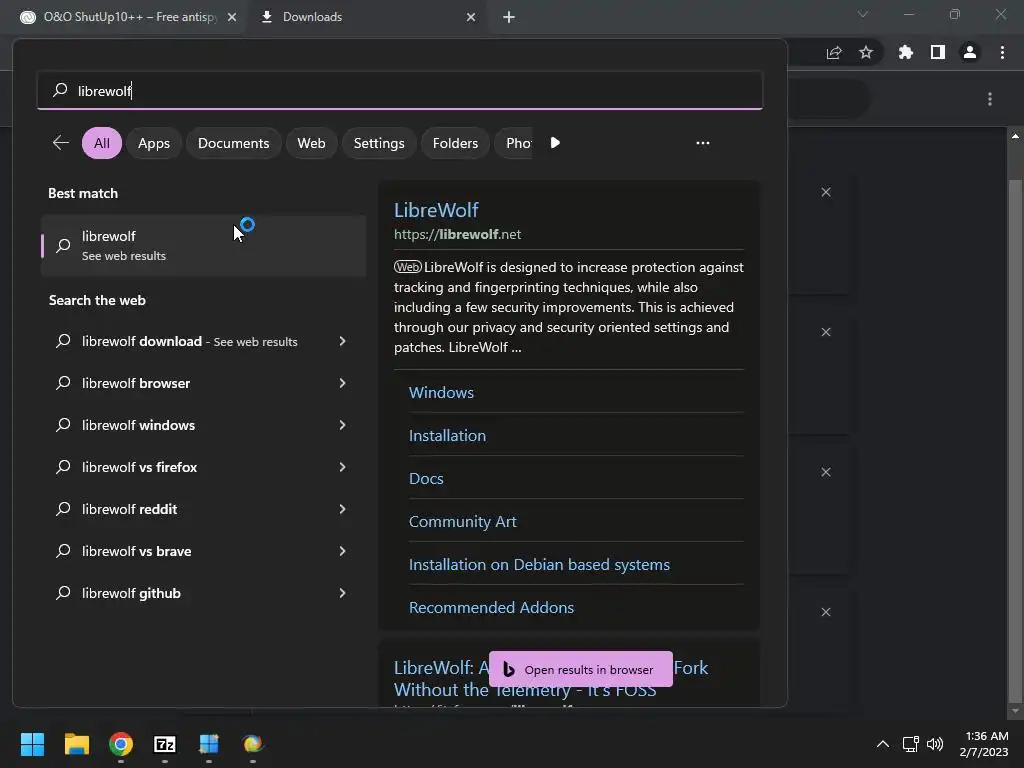Open volume control tray icon
Image resolution: width=1024 pixels, height=768 pixels.
(935, 744)
